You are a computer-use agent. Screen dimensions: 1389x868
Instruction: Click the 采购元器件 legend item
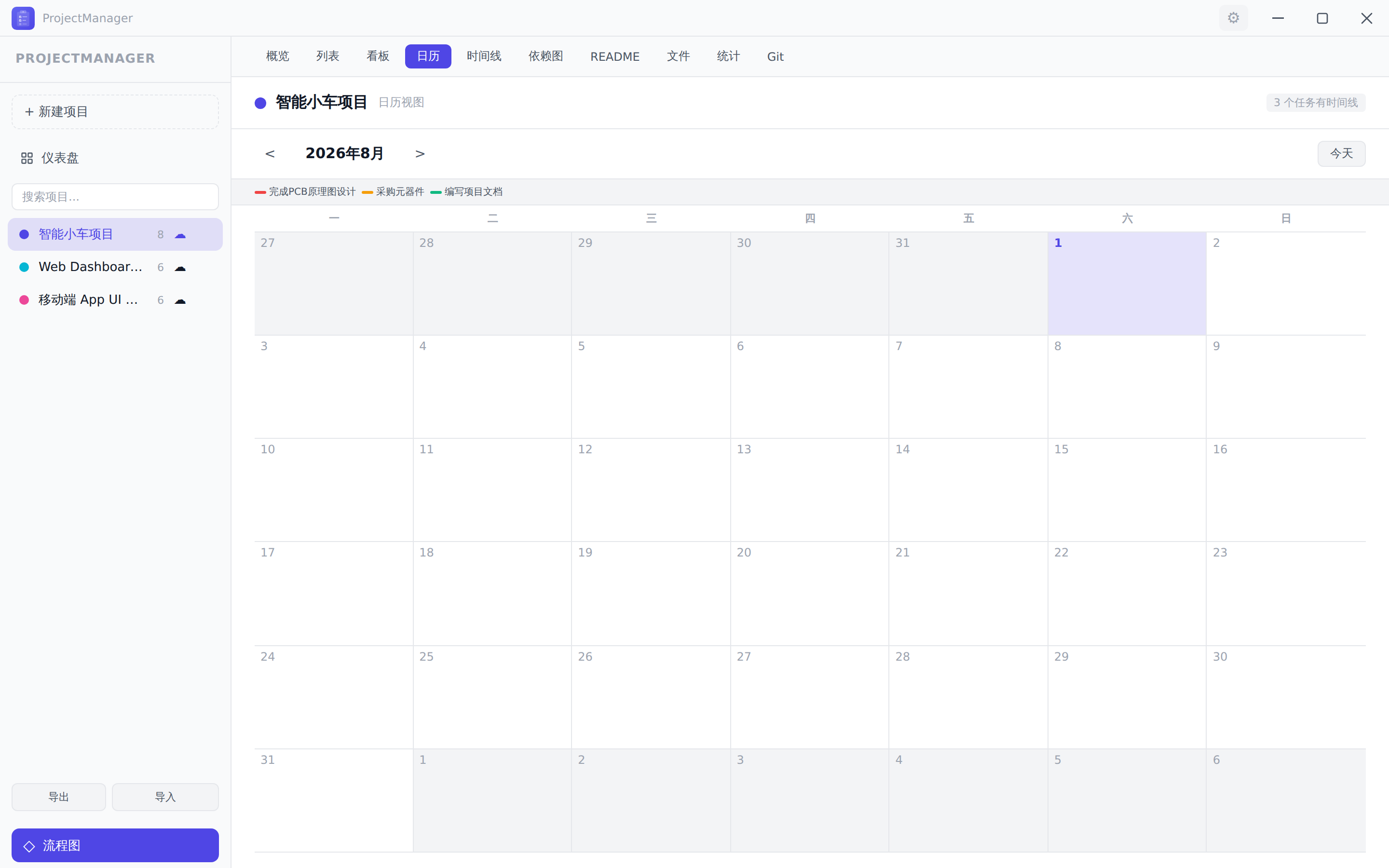(393, 192)
